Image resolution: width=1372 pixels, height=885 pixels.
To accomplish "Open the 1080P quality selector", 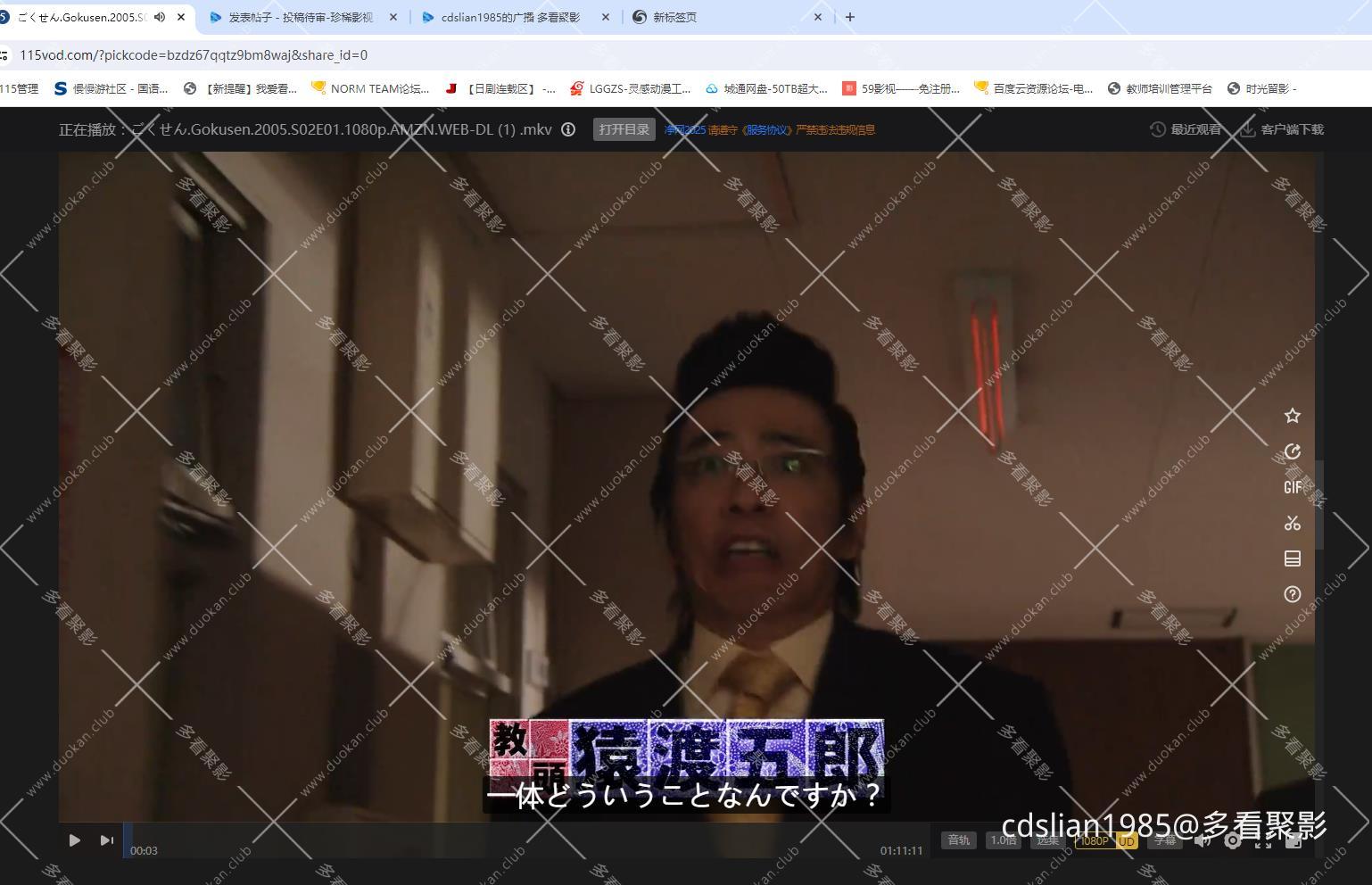I will coord(1095,840).
